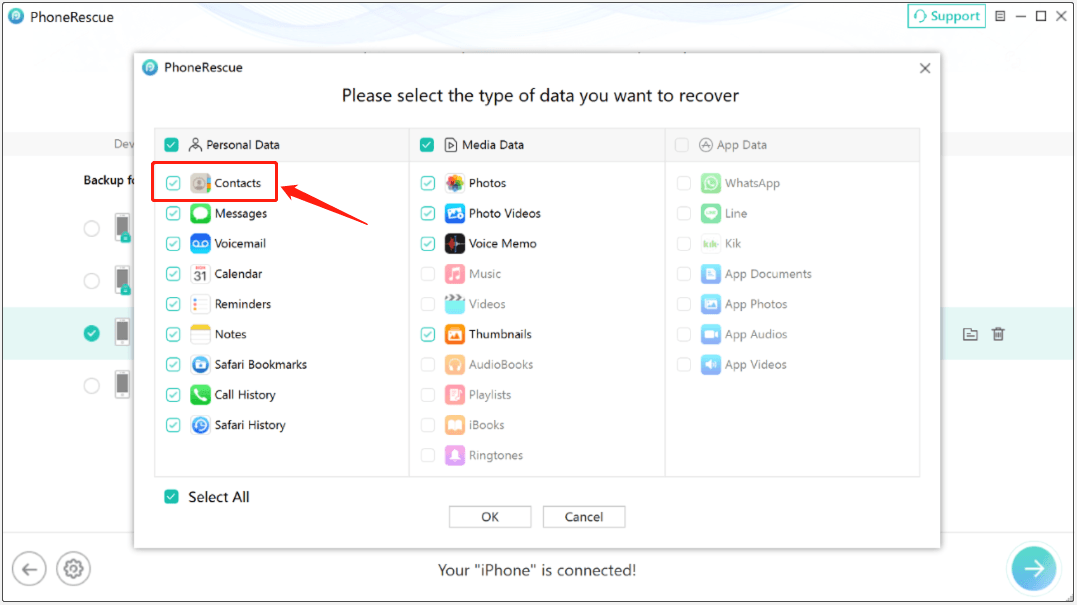Open settings gear in main window
1077x605 pixels.
pyautogui.click(x=73, y=569)
